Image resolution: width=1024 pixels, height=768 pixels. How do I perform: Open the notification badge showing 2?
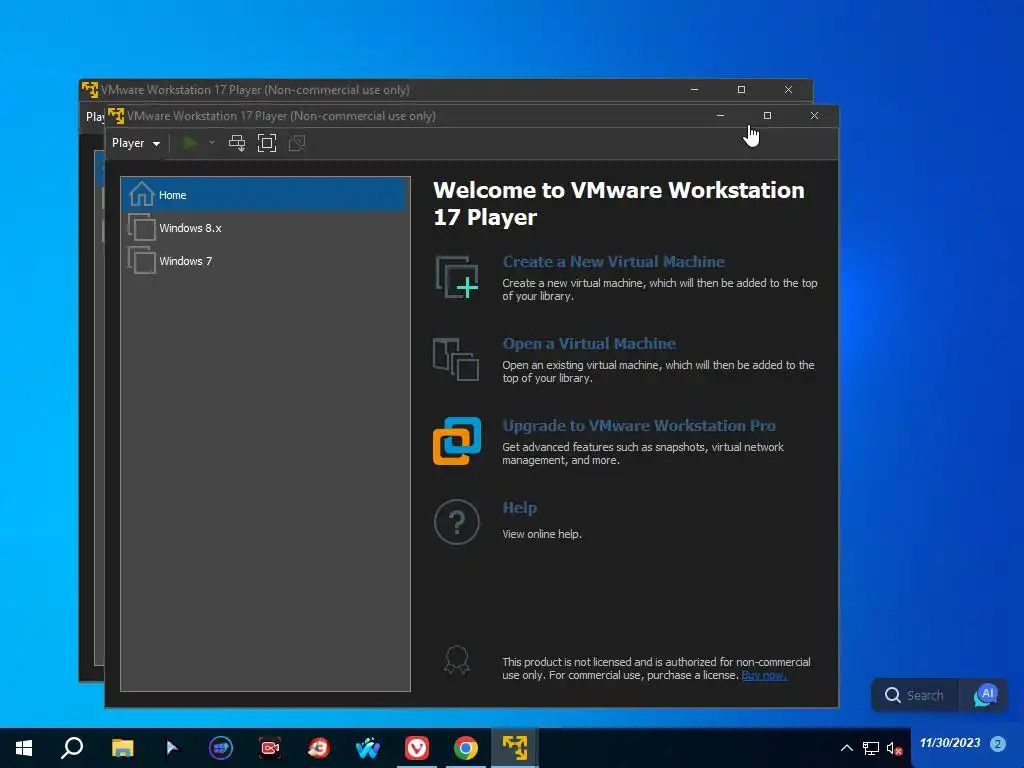pyautogui.click(x=997, y=743)
